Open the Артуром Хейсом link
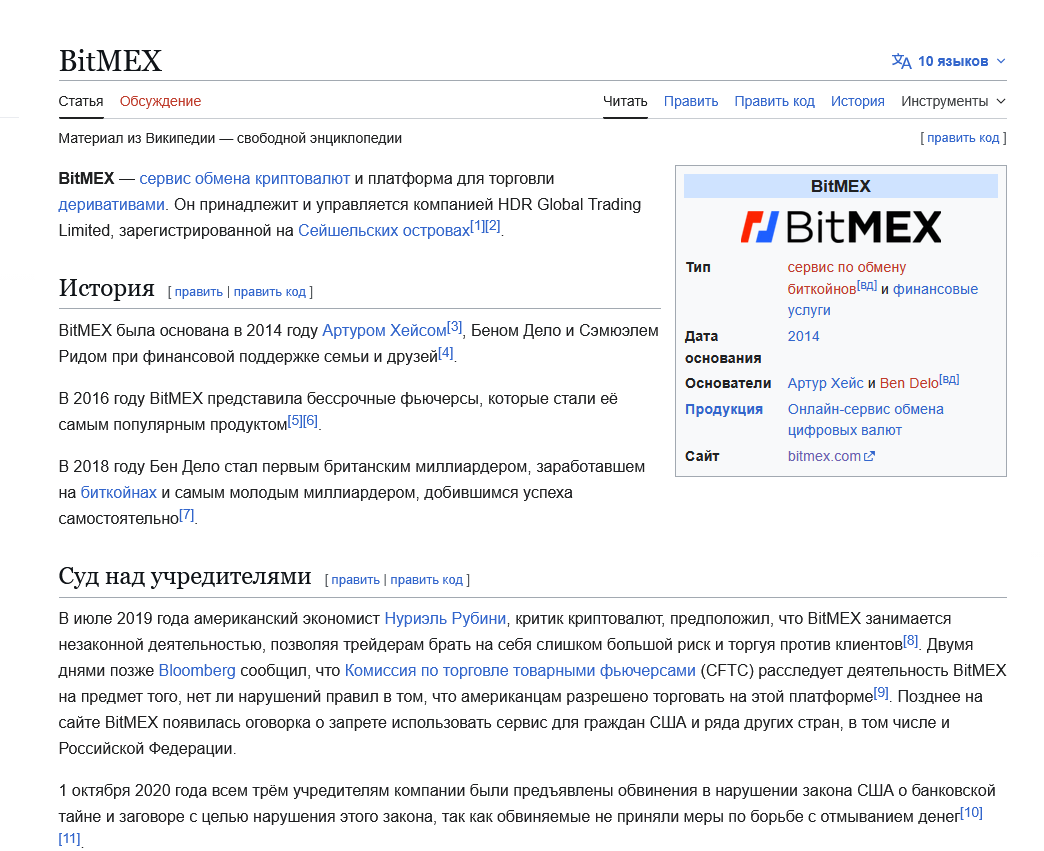This screenshot has width=1044, height=851. tap(384, 330)
